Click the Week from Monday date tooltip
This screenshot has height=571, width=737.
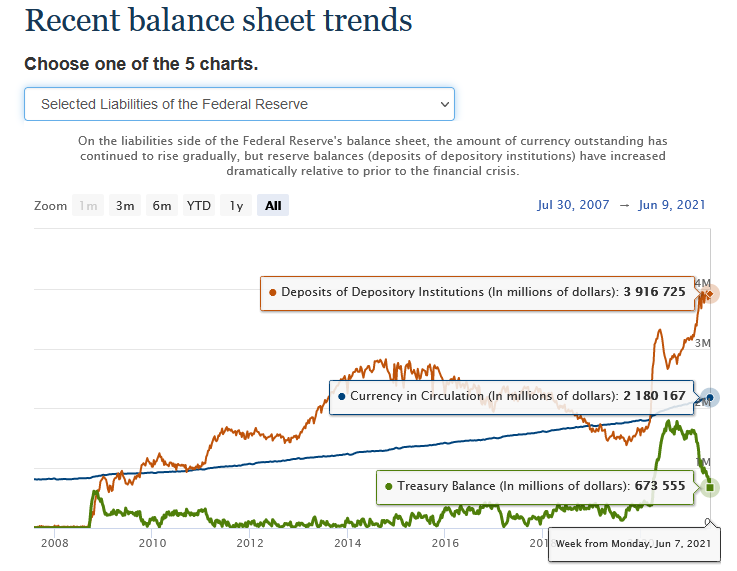point(634,544)
